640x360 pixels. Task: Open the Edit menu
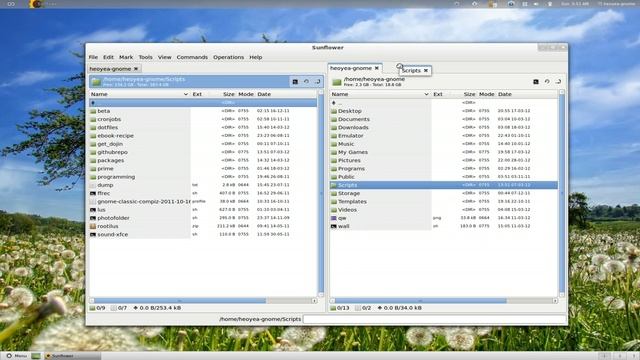108,57
